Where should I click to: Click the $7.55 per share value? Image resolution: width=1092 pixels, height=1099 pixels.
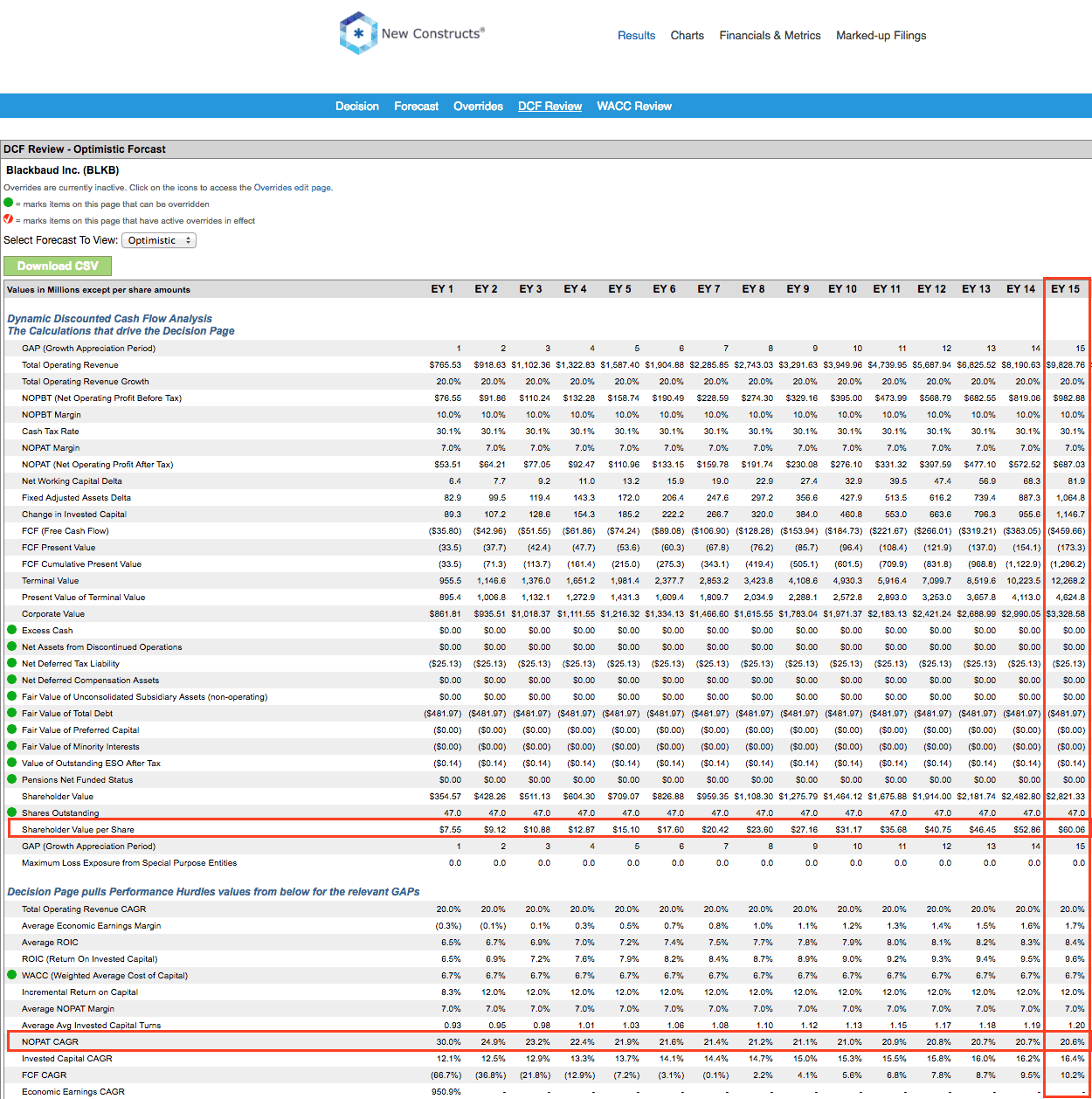(x=450, y=830)
